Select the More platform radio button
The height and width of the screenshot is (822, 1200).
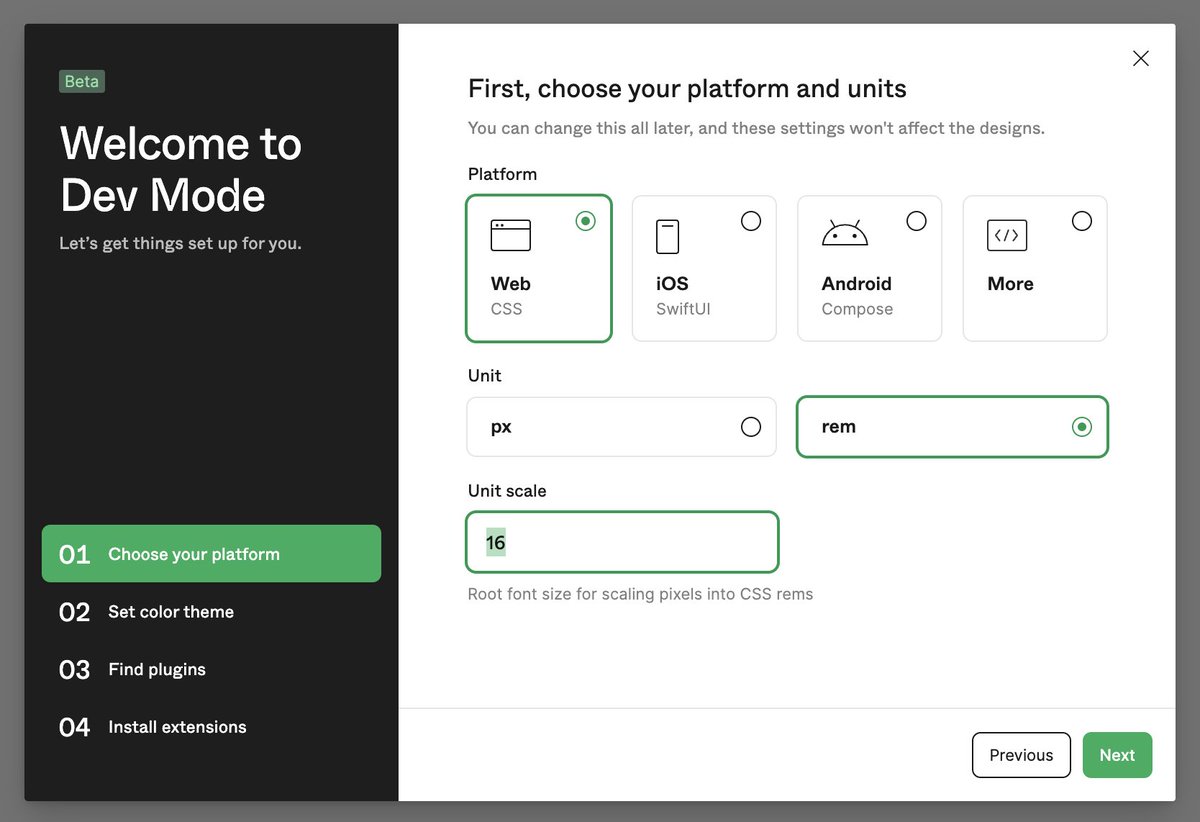1082,221
